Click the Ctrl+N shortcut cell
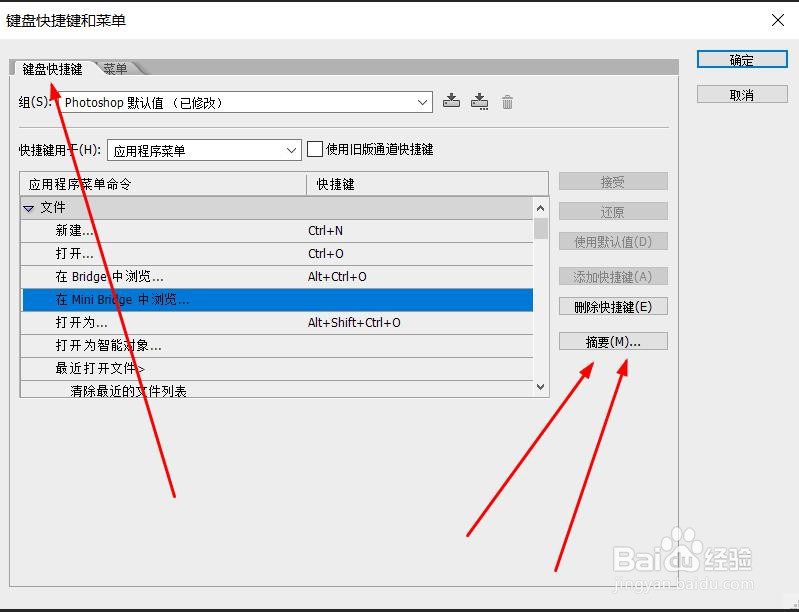799x612 pixels. (325, 231)
